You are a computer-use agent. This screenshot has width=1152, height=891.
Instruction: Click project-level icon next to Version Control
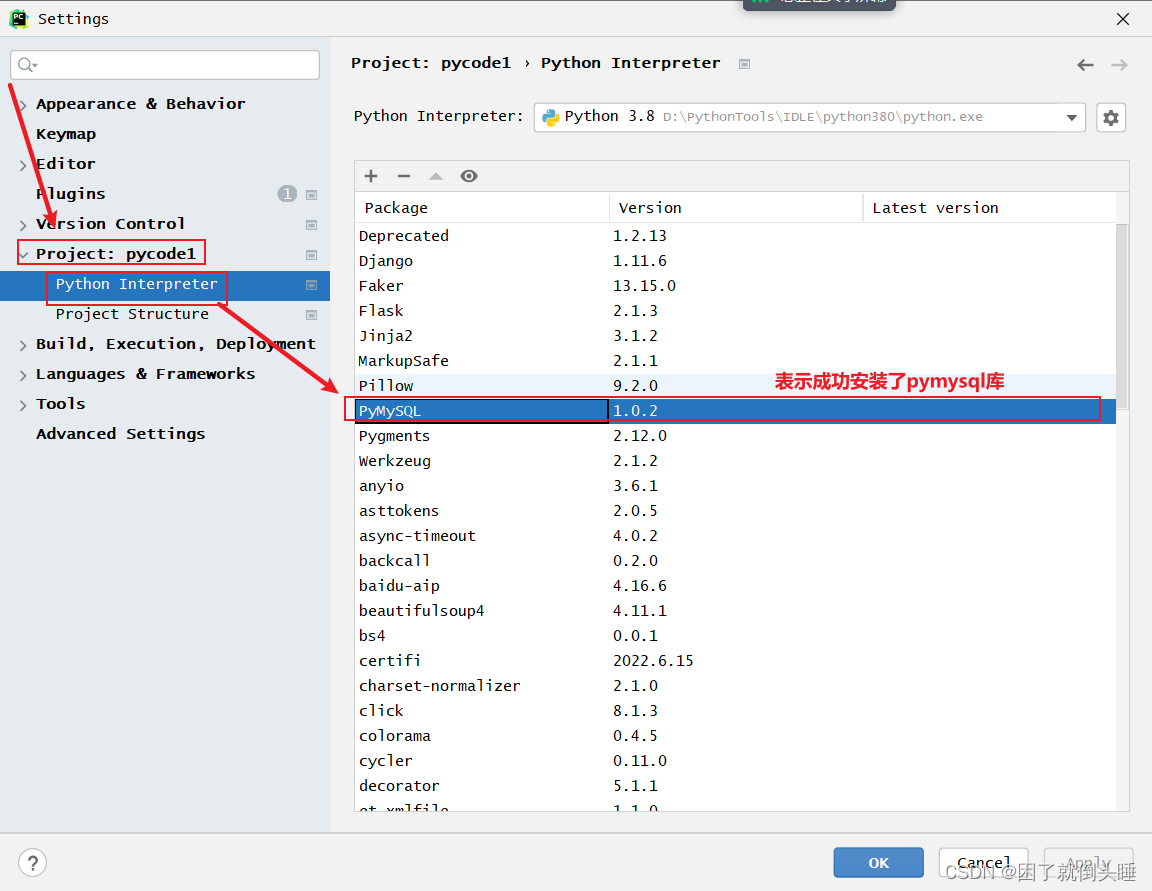(x=312, y=225)
